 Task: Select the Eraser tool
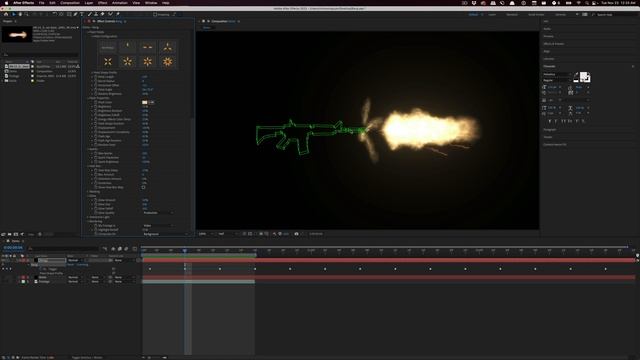[102, 14]
